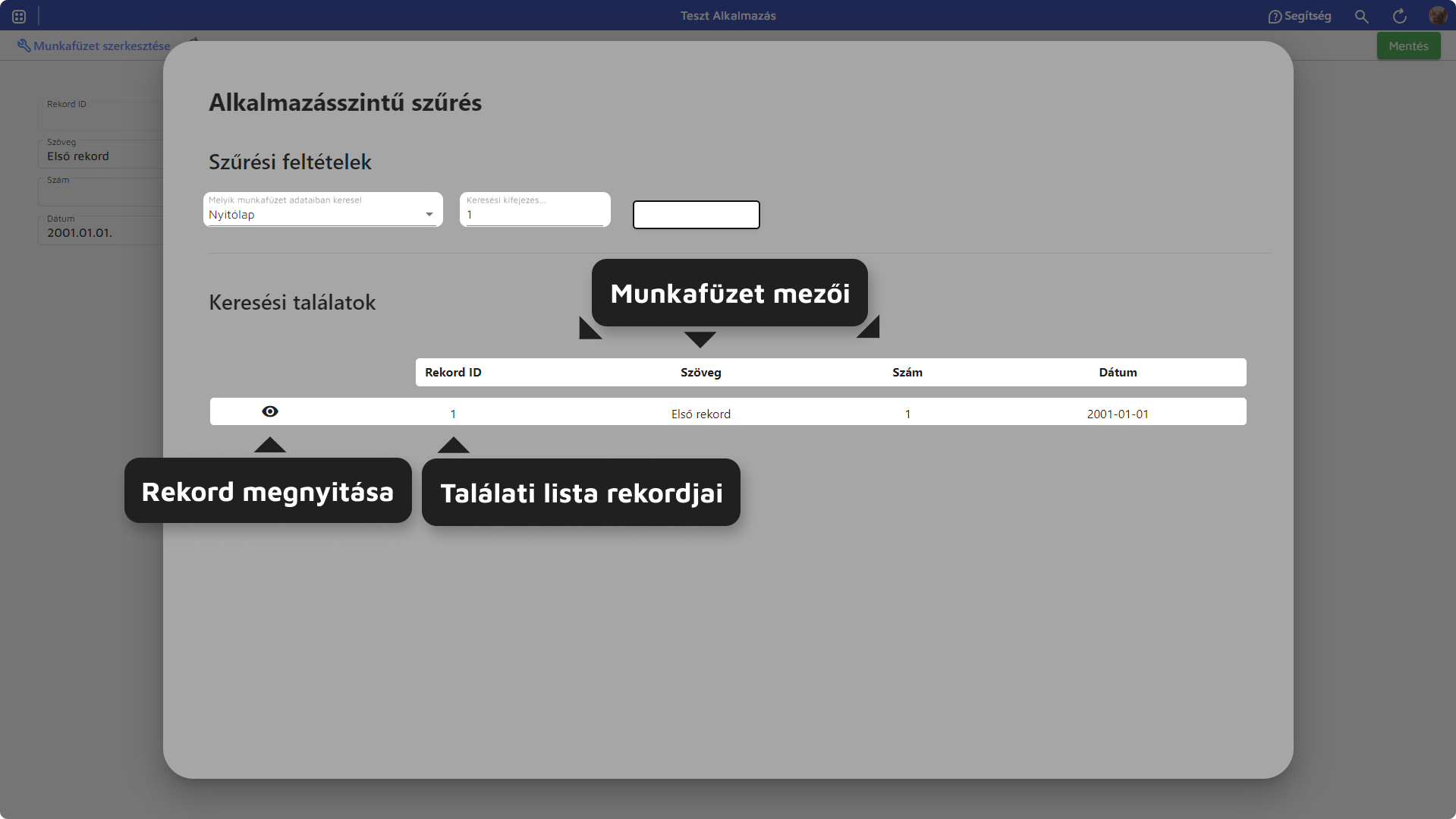1456x819 pixels.
Task: Click the Teszt Alkalmazás title in top bar
Action: click(728, 15)
